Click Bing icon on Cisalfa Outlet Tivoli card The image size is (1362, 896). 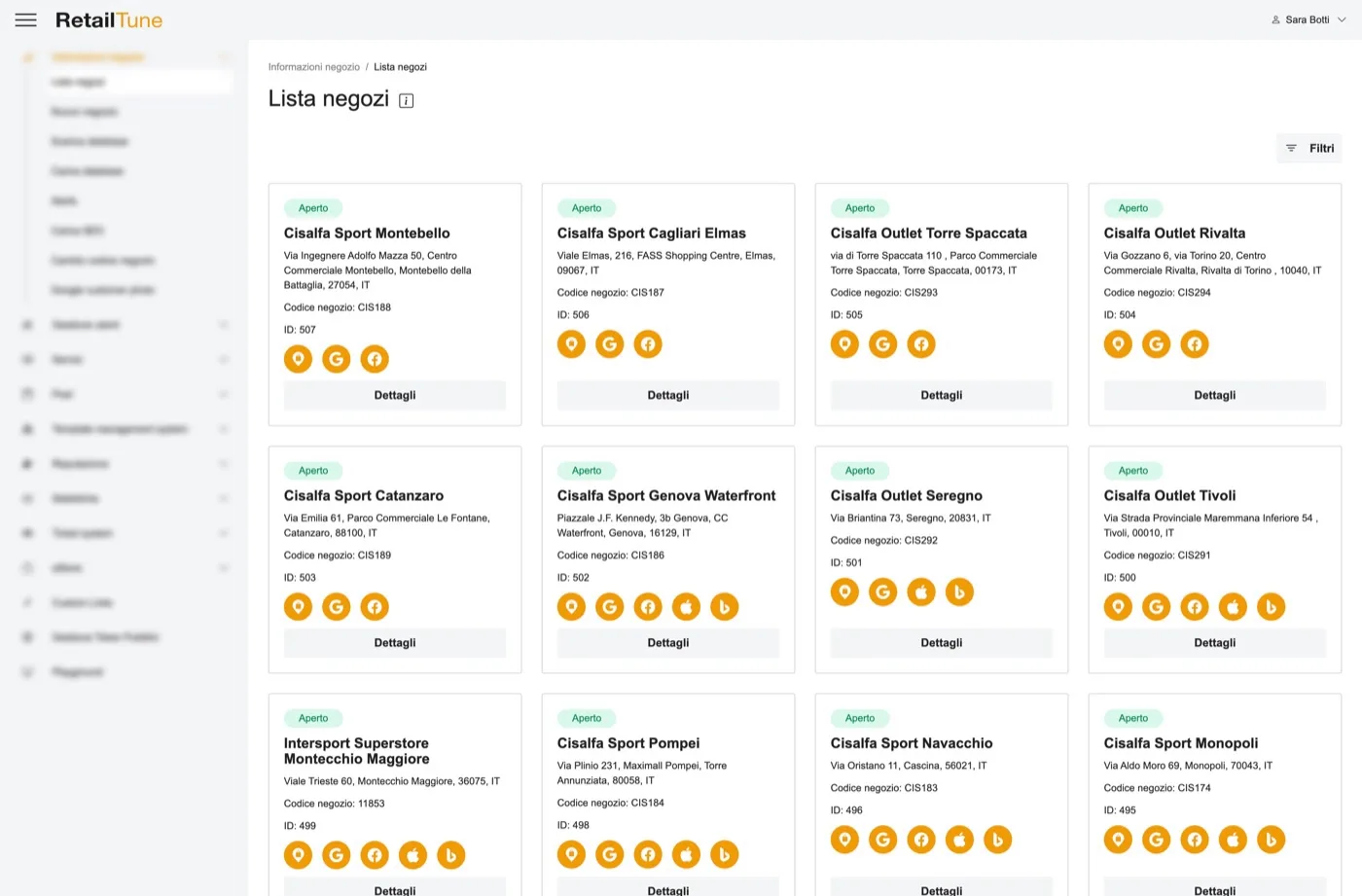tap(1271, 607)
